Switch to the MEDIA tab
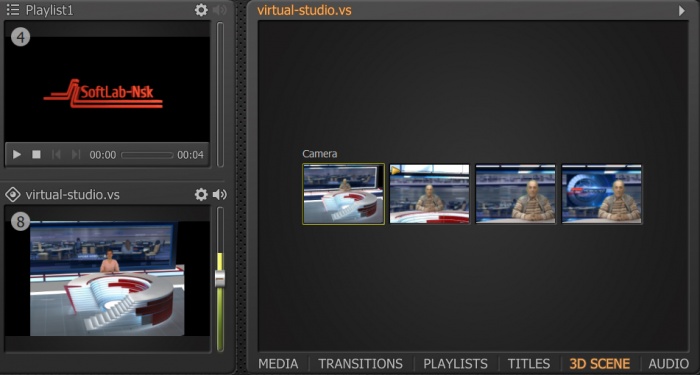The image size is (700, 375). [278, 363]
